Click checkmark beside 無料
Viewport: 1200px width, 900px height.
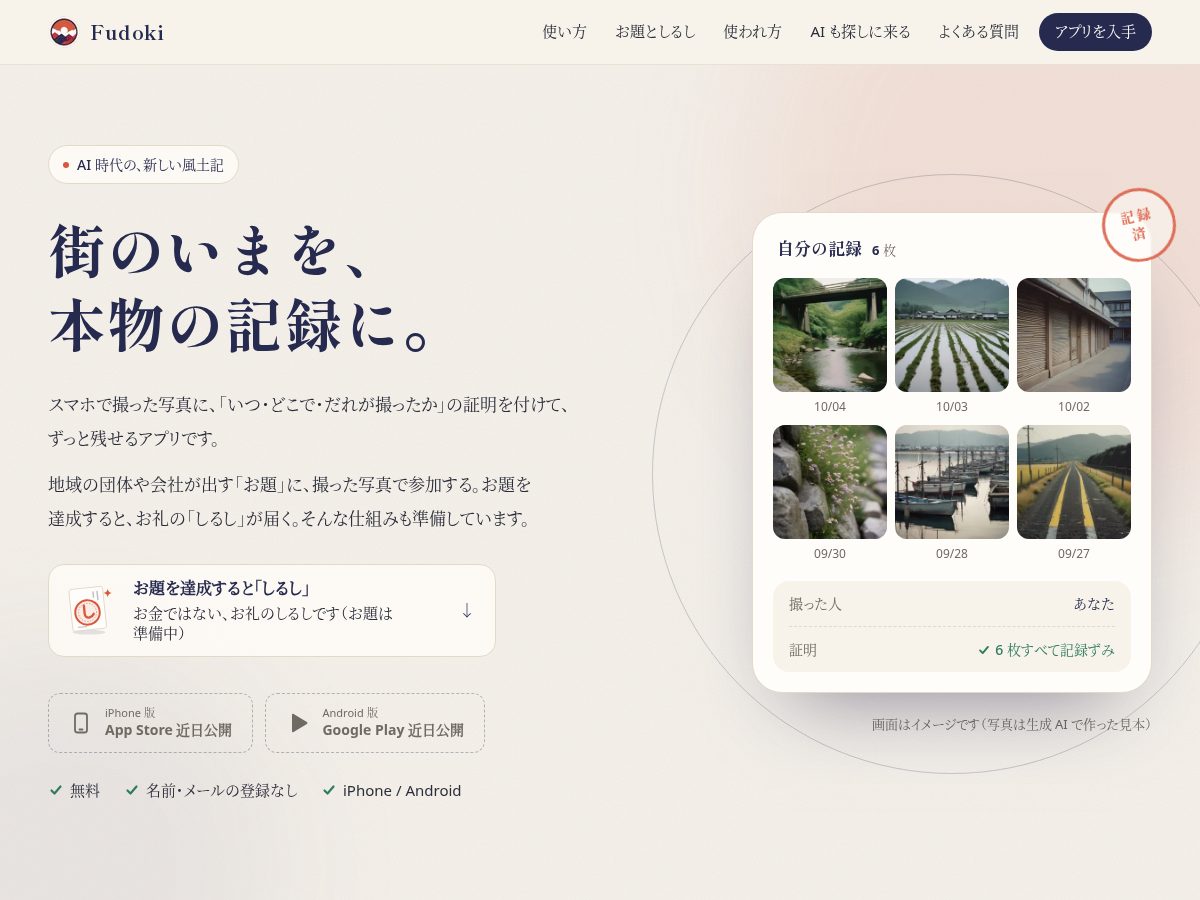pyautogui.click(x=56, y=790)
